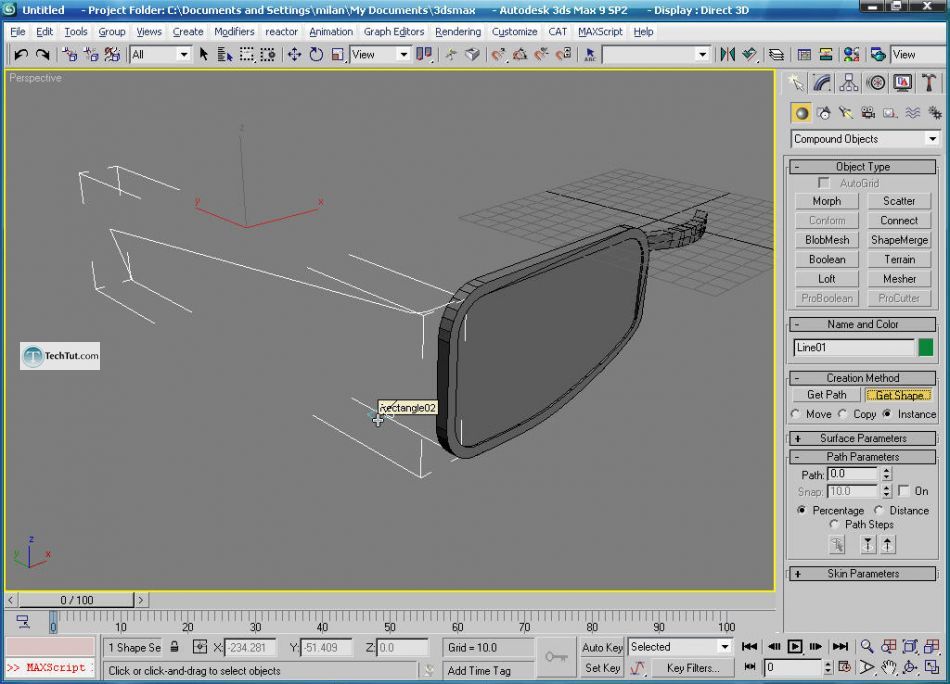The width and height of the screenshot is (950, 684).
Task: Open the Graph Editors menu
Action: coord(394,32)
